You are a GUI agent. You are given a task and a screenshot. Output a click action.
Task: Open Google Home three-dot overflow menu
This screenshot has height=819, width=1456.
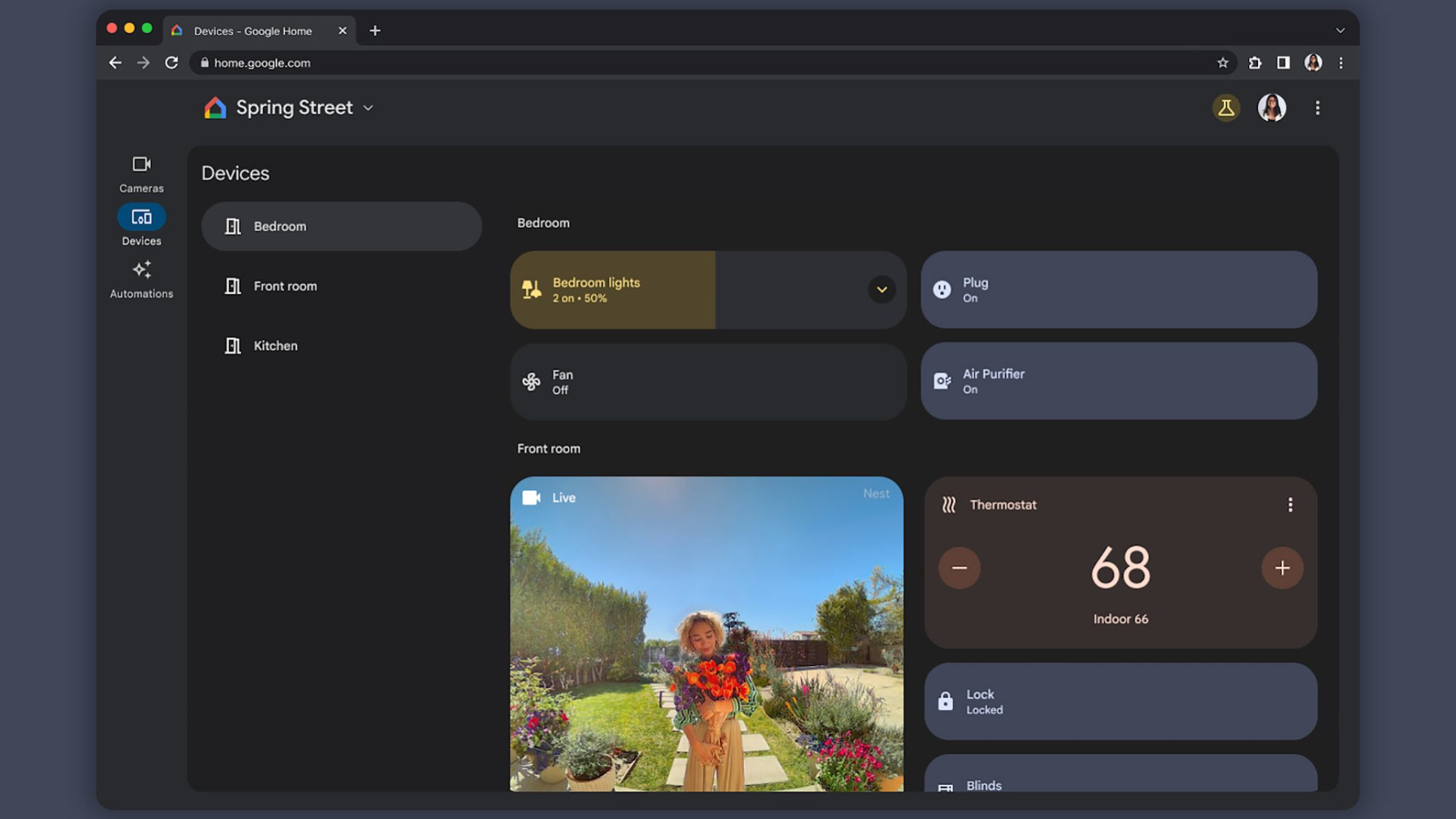1317,108
